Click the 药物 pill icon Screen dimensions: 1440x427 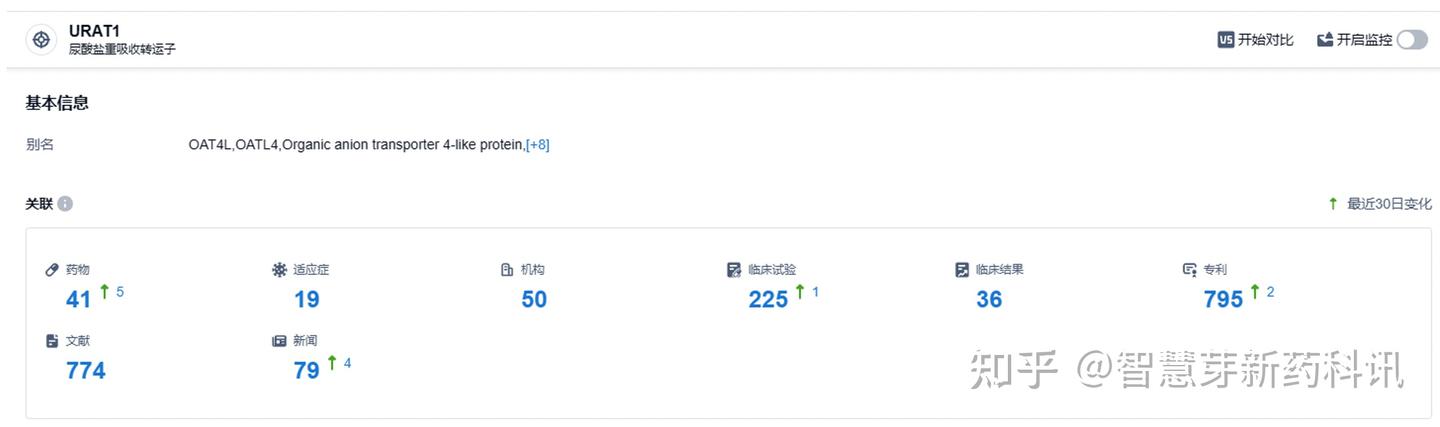coord(52,270)
